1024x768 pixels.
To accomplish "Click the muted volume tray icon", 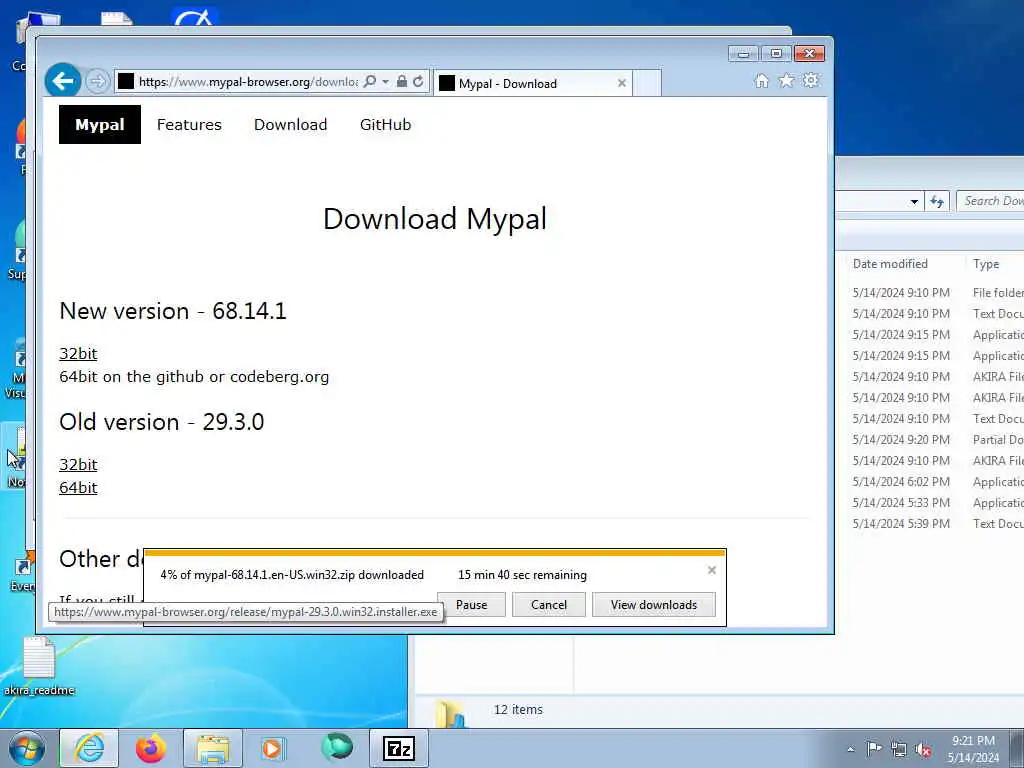I will (x=923, y=749).
